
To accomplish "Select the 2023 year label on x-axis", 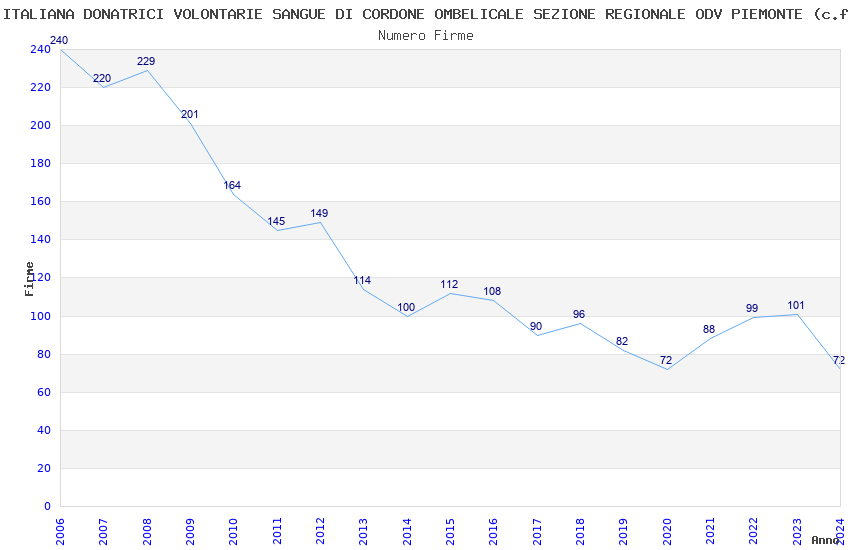I will coord(797,532).
